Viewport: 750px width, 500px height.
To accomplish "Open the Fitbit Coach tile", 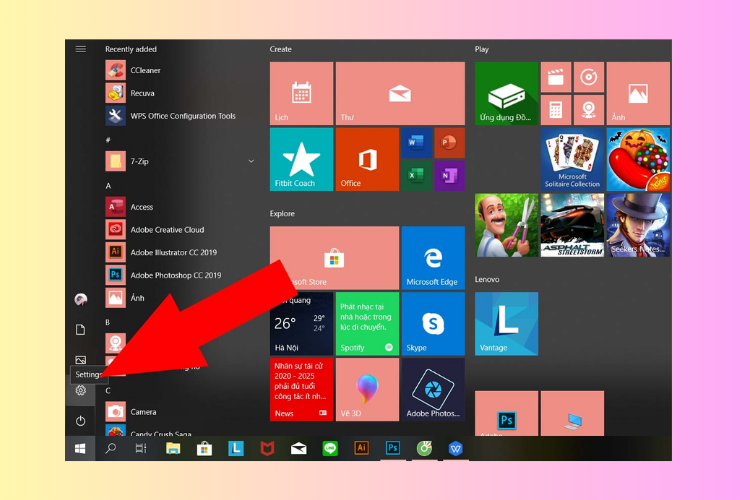I will [301, 159].
